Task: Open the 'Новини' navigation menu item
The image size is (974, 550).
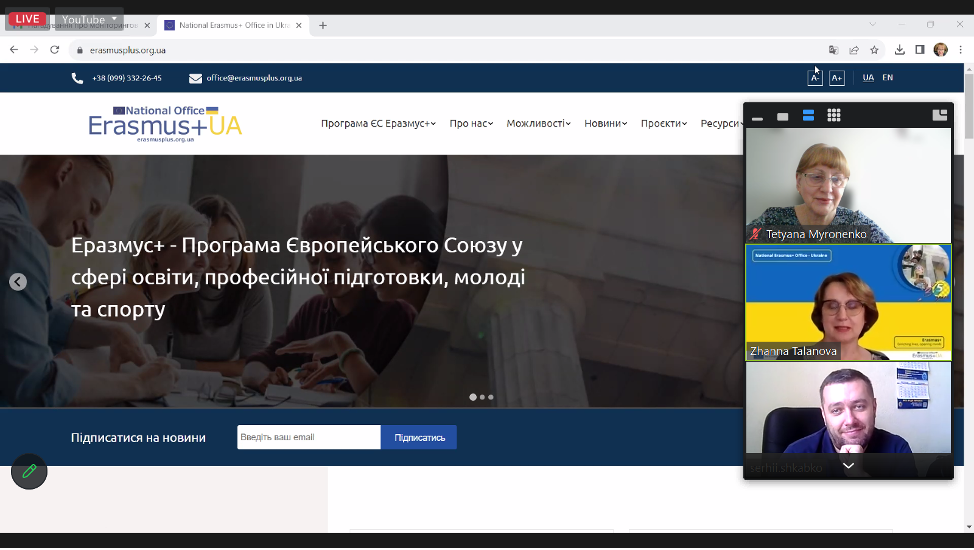Action: pos(605,124)
